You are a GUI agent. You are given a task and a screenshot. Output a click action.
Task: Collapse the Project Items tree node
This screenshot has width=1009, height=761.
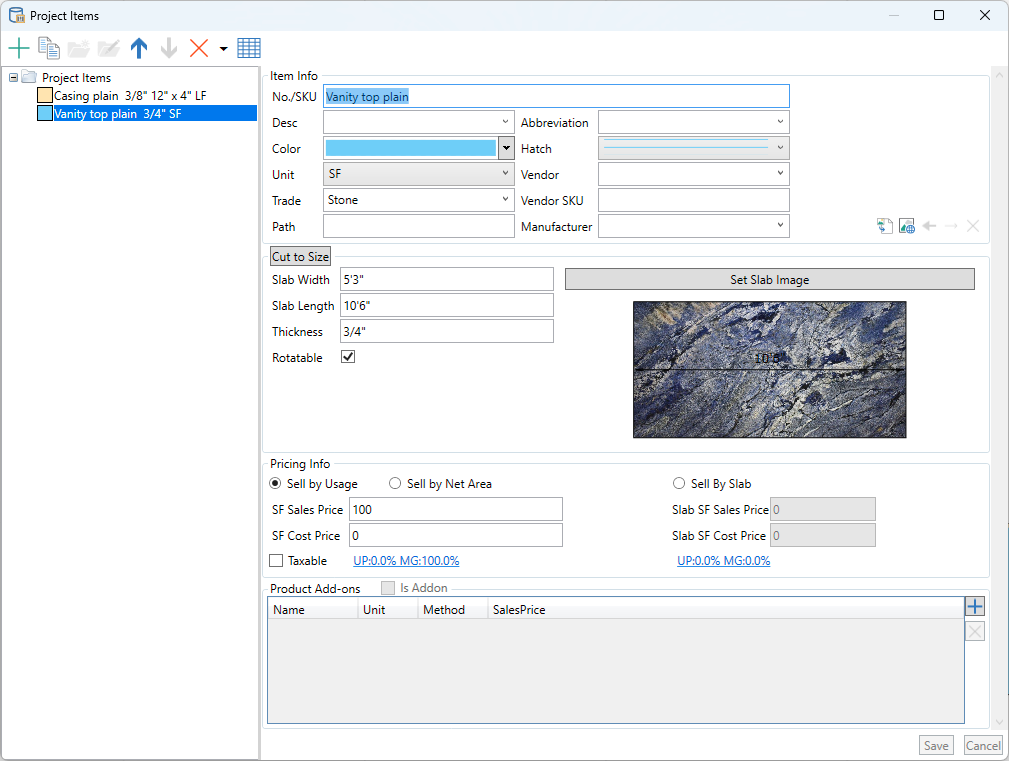pyautogui.click(x=13, y=78)
